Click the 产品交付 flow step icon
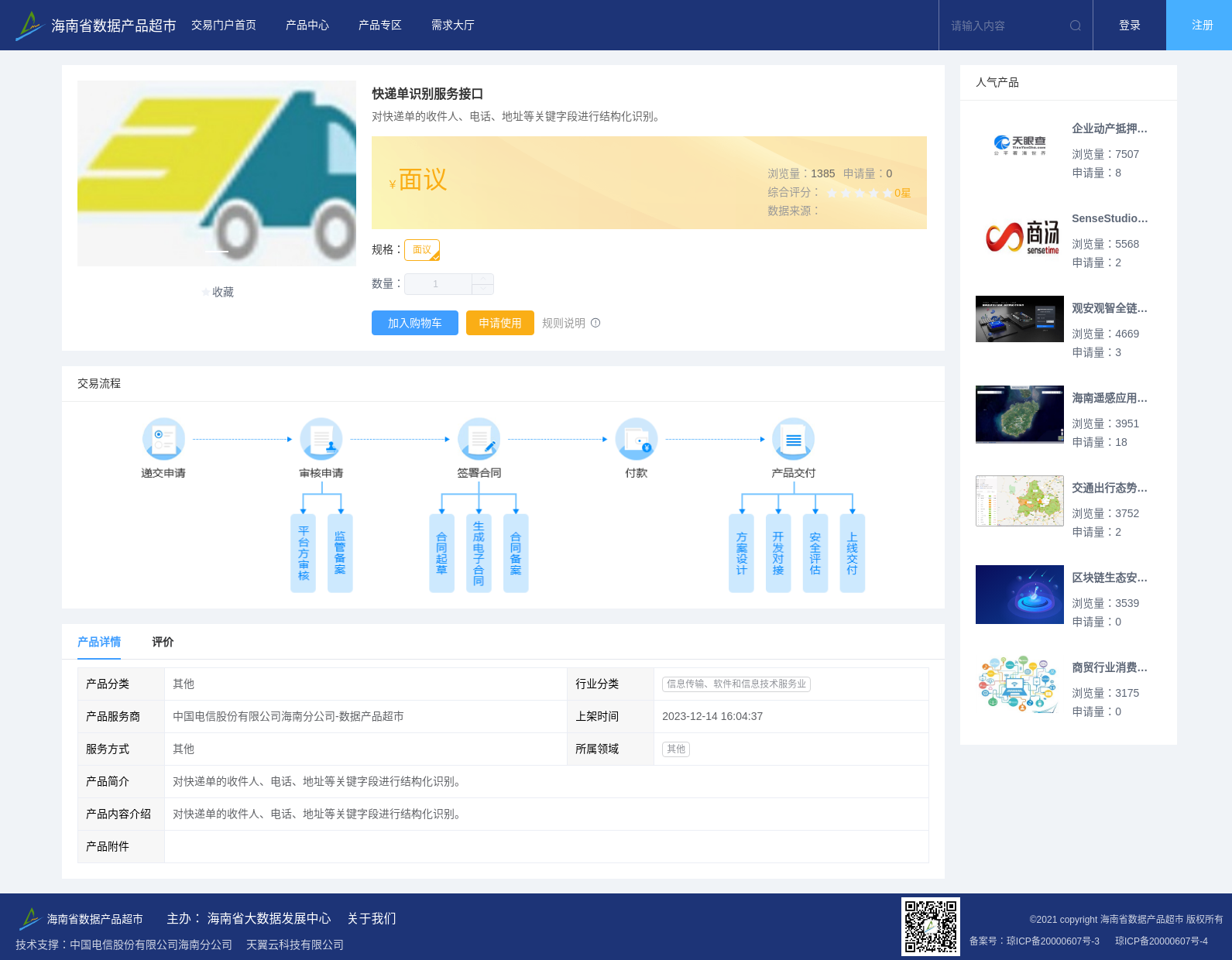The width and height of the screenshot is (1232, 960). [794, 439]
